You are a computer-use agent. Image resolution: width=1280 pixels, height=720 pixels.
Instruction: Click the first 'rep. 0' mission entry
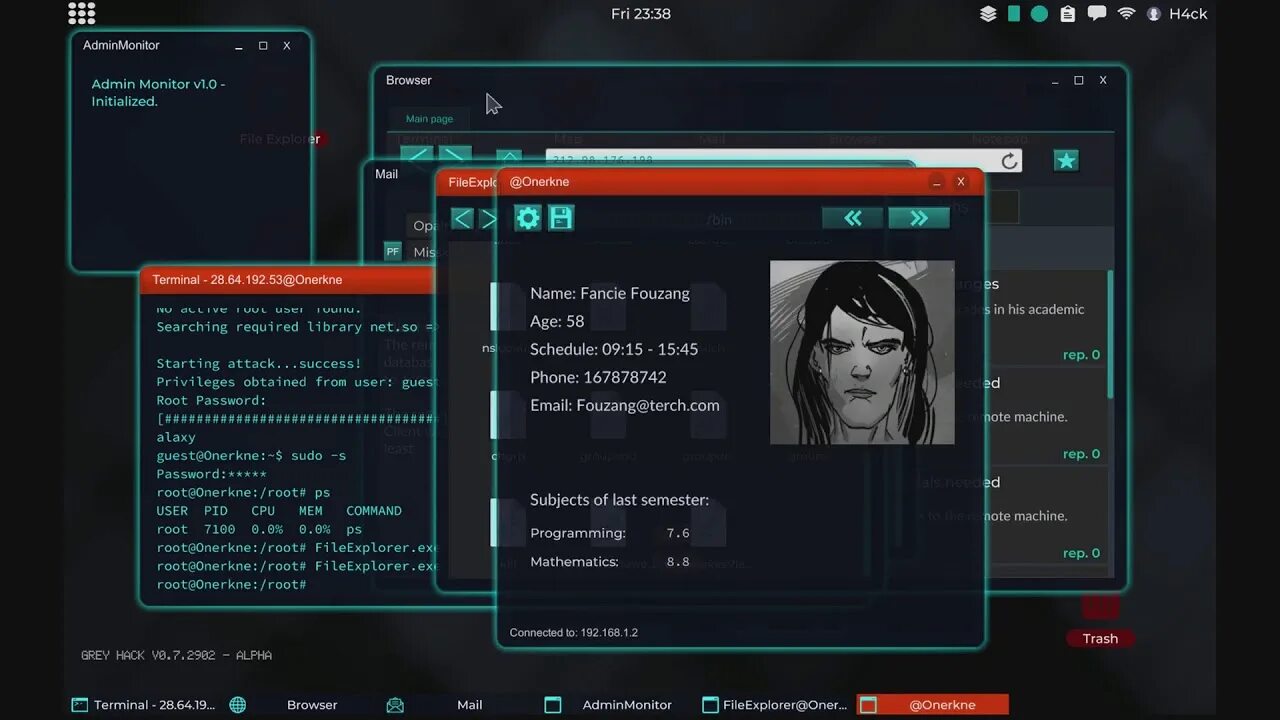(x=1081, y=354)
